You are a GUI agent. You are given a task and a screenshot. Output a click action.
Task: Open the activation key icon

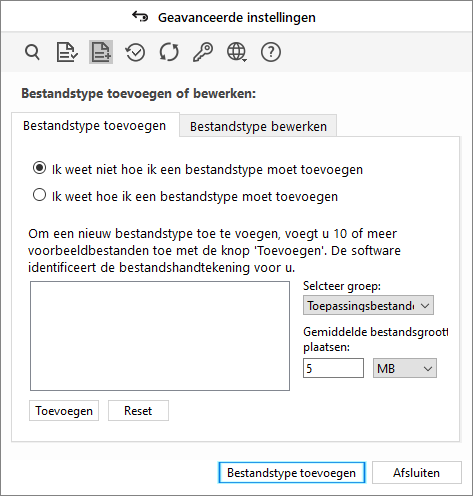coord(203,52)
